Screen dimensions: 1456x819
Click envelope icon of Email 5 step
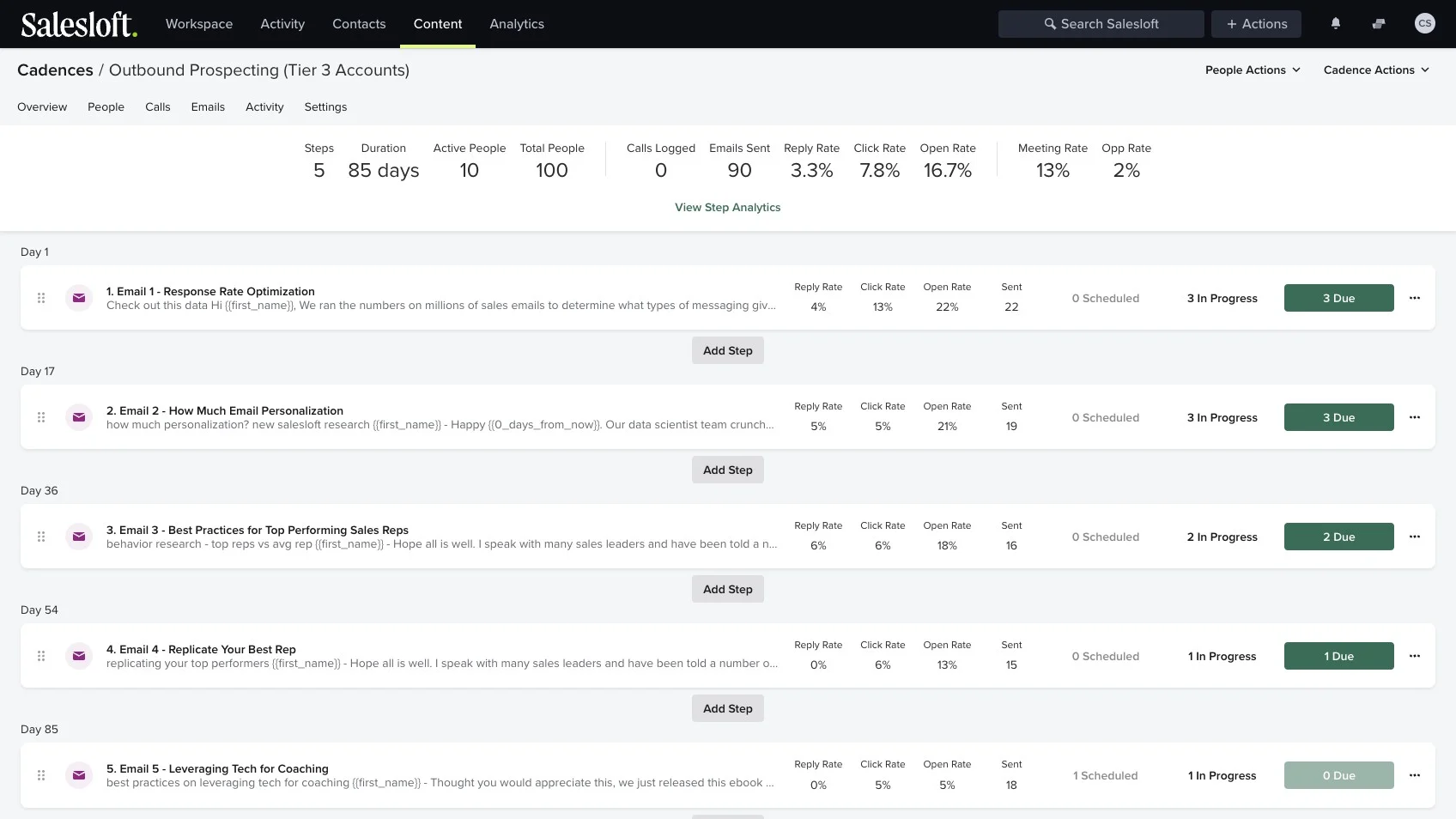tap(79, 775)
